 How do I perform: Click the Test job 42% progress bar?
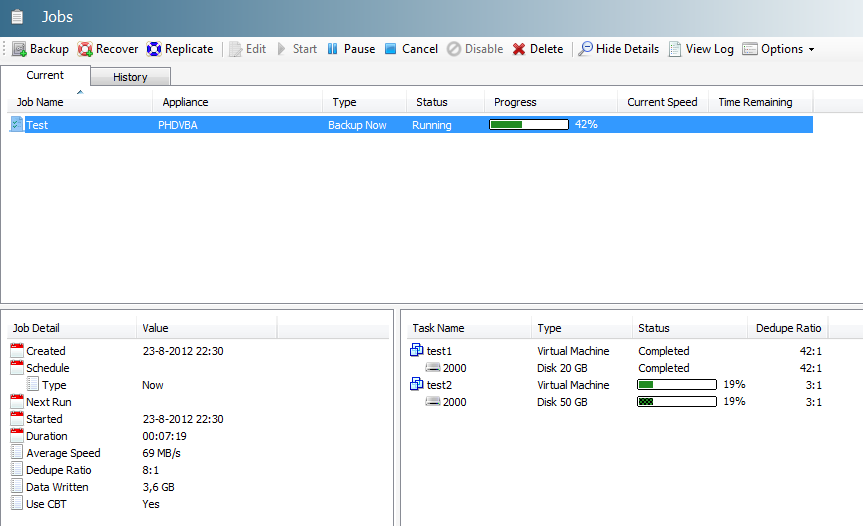tap(528, 125)
